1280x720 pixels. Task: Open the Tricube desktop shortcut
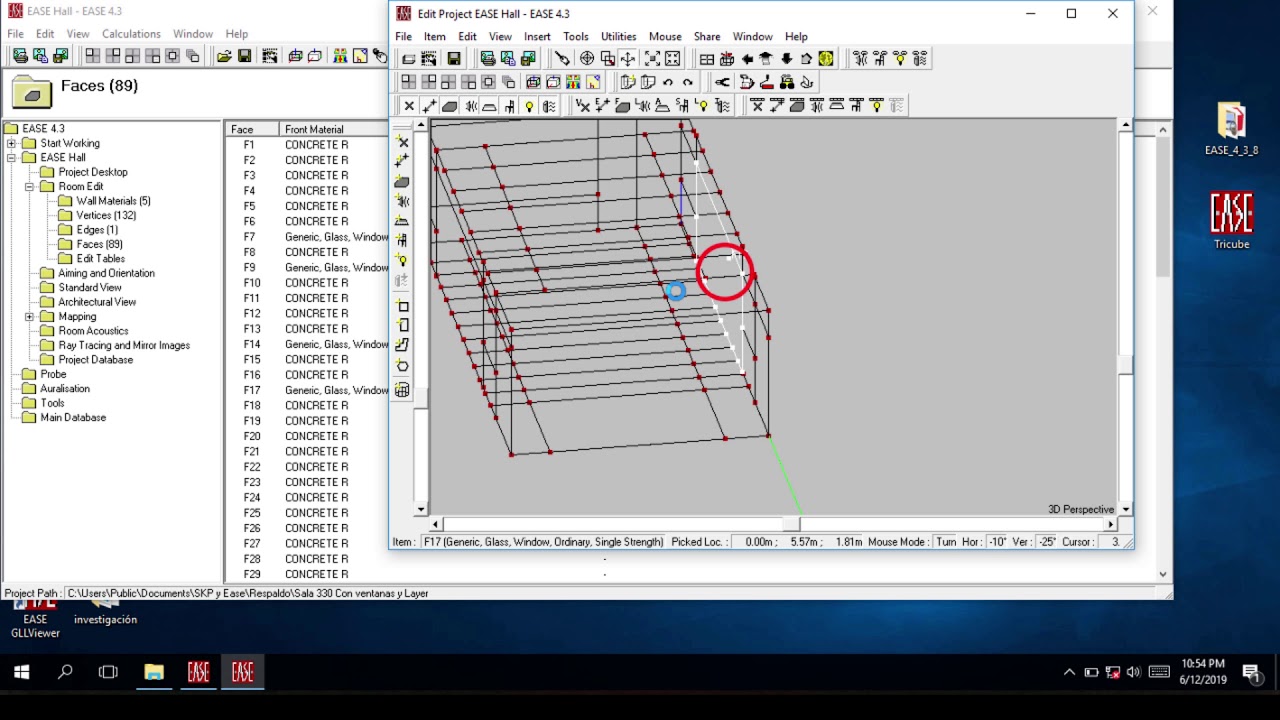[1231, 221]
